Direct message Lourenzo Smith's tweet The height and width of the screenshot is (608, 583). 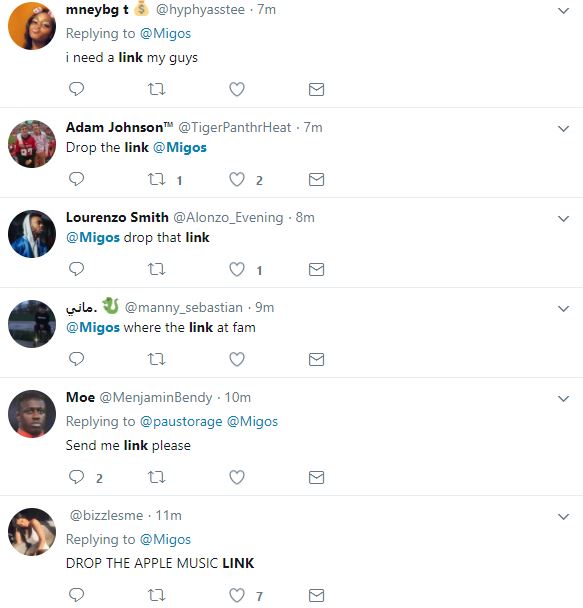[316, 269]
